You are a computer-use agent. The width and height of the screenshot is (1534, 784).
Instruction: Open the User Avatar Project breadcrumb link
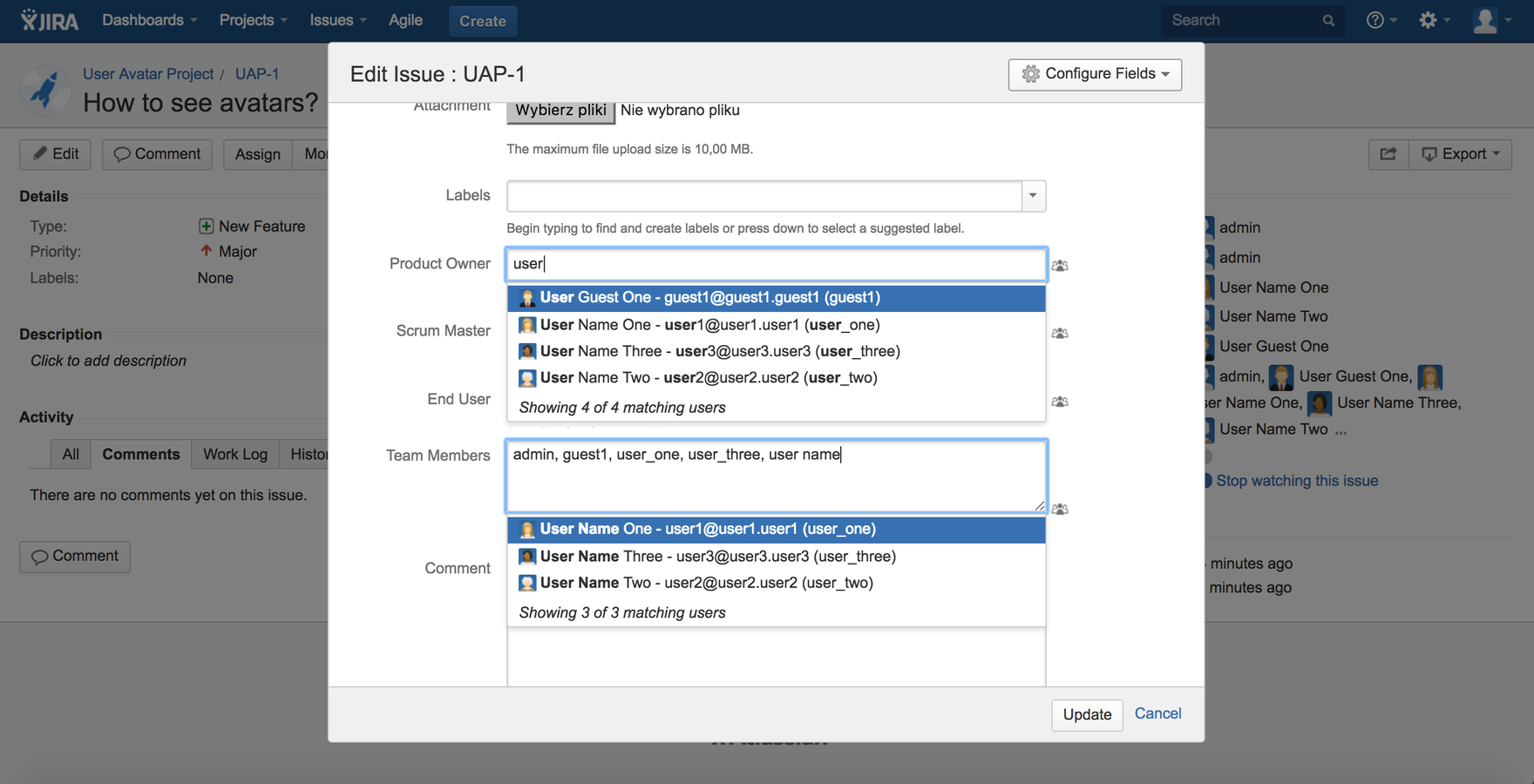point(148,74)
